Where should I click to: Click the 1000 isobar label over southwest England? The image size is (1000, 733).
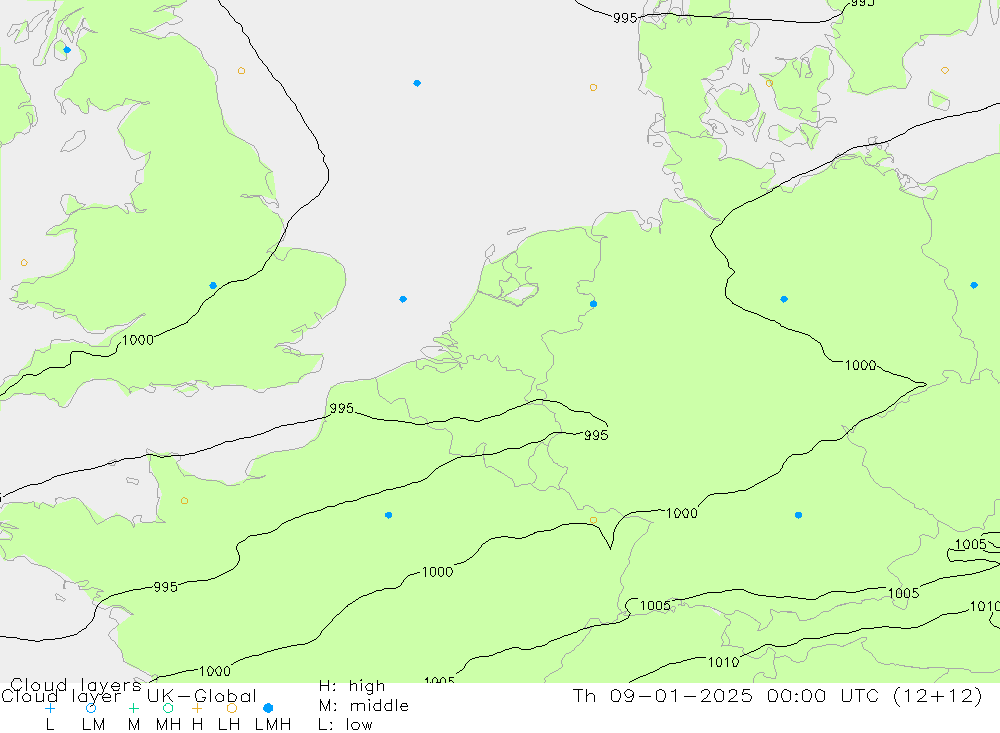coord(138,340)
